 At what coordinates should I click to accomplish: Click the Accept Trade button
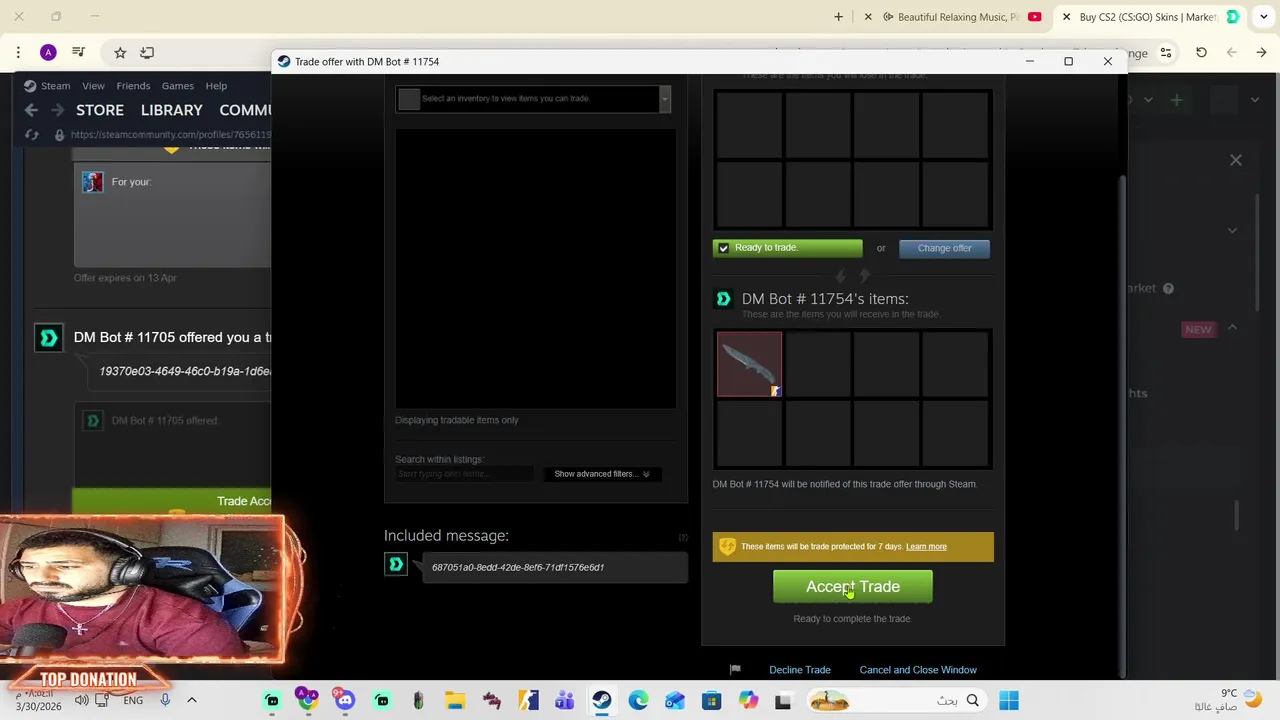[x=852, y=587]
